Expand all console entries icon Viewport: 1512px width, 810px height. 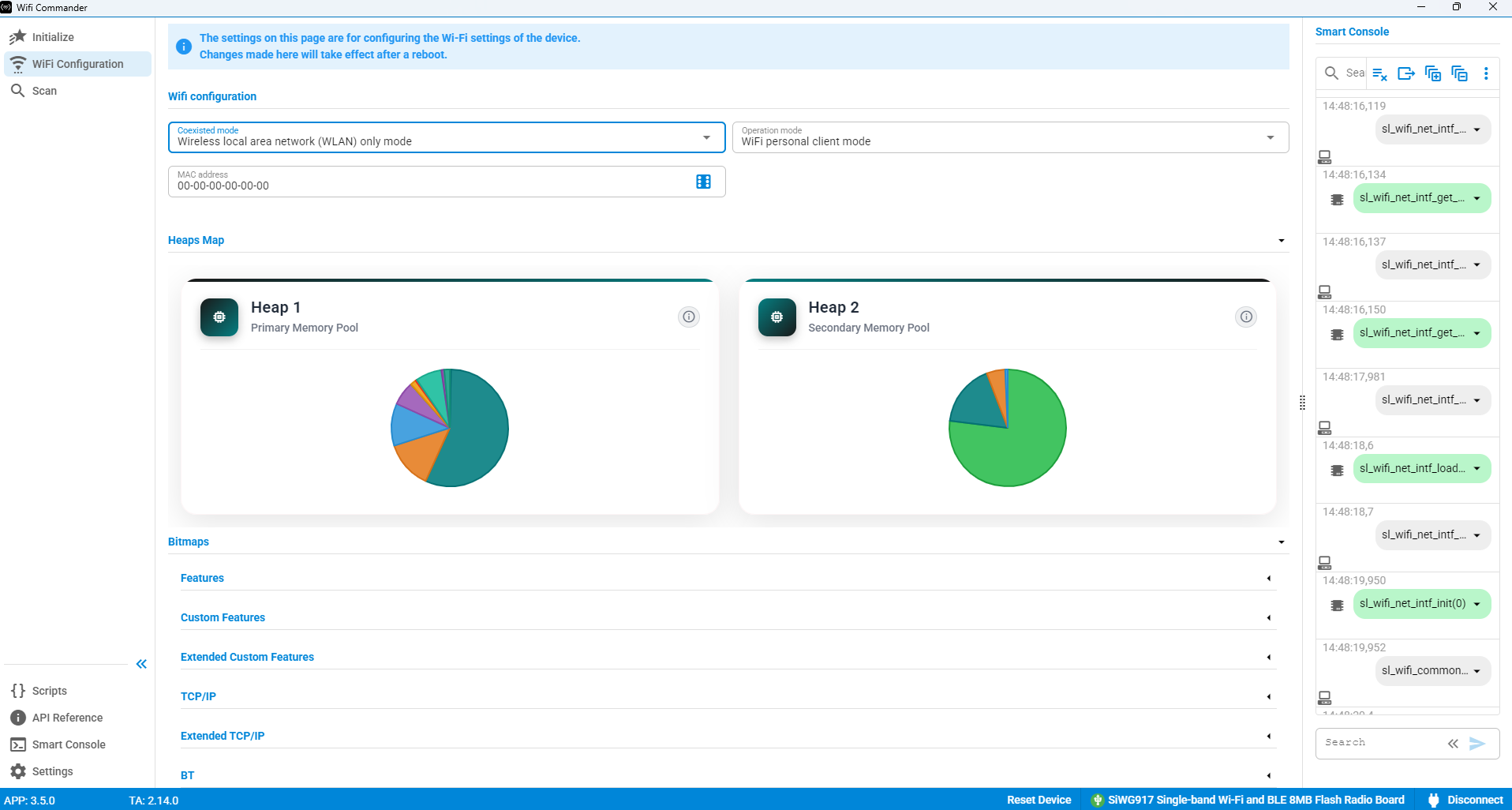click(1433, 73)
